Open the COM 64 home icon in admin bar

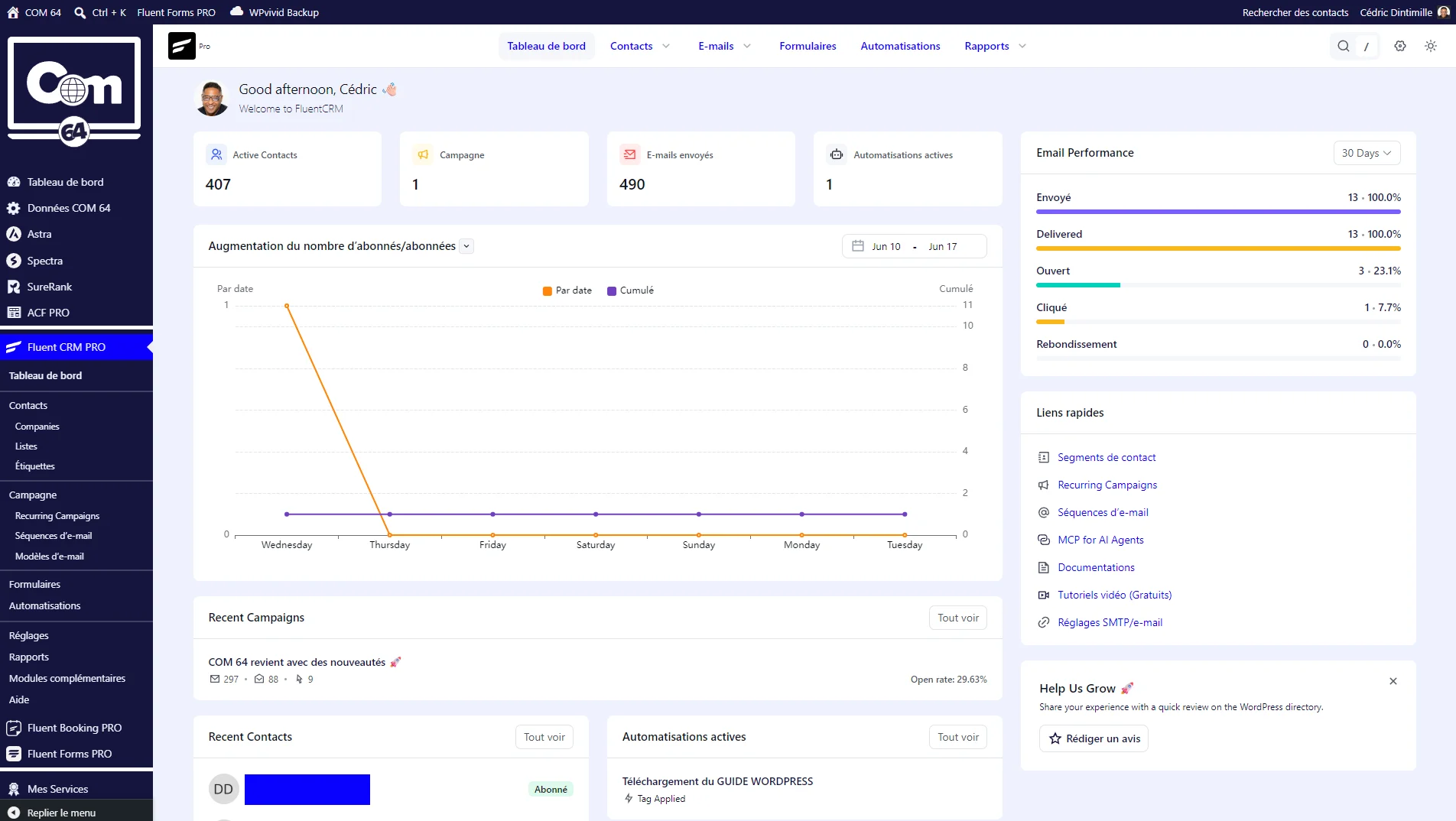coord(13,12)
